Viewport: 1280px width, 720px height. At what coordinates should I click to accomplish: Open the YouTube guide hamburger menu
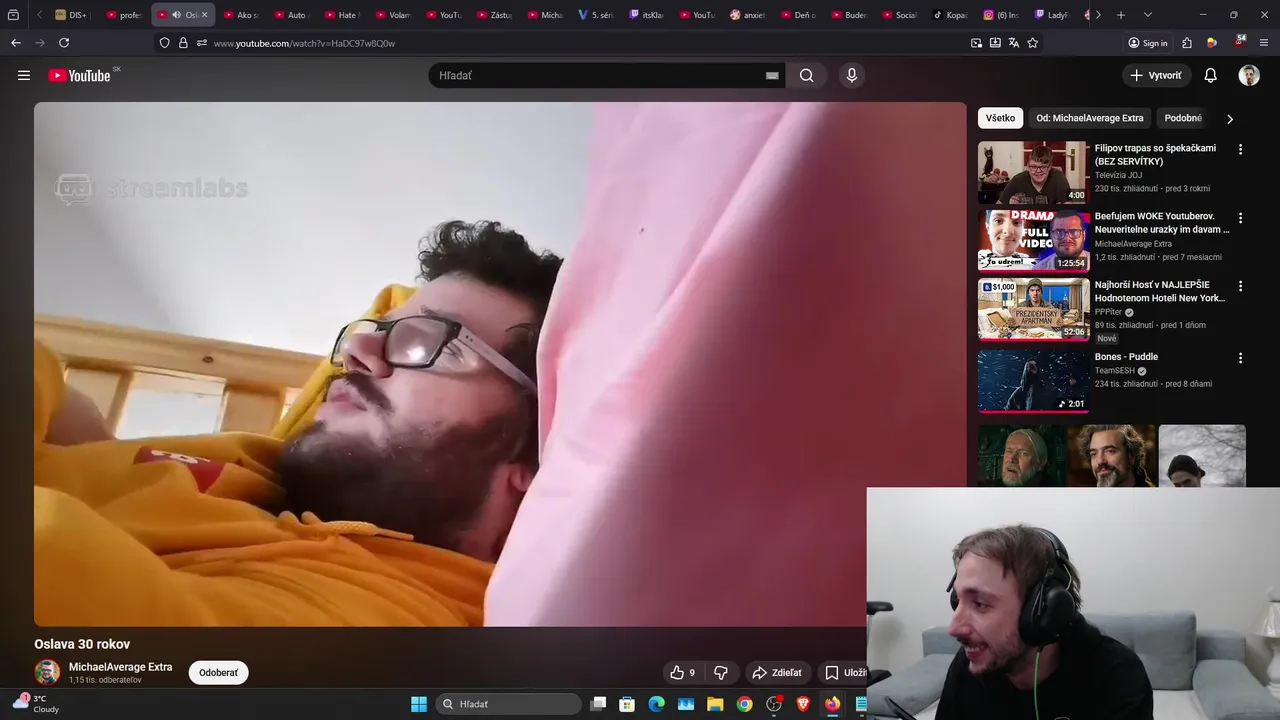pyautogui.click(x=24, y=75)
